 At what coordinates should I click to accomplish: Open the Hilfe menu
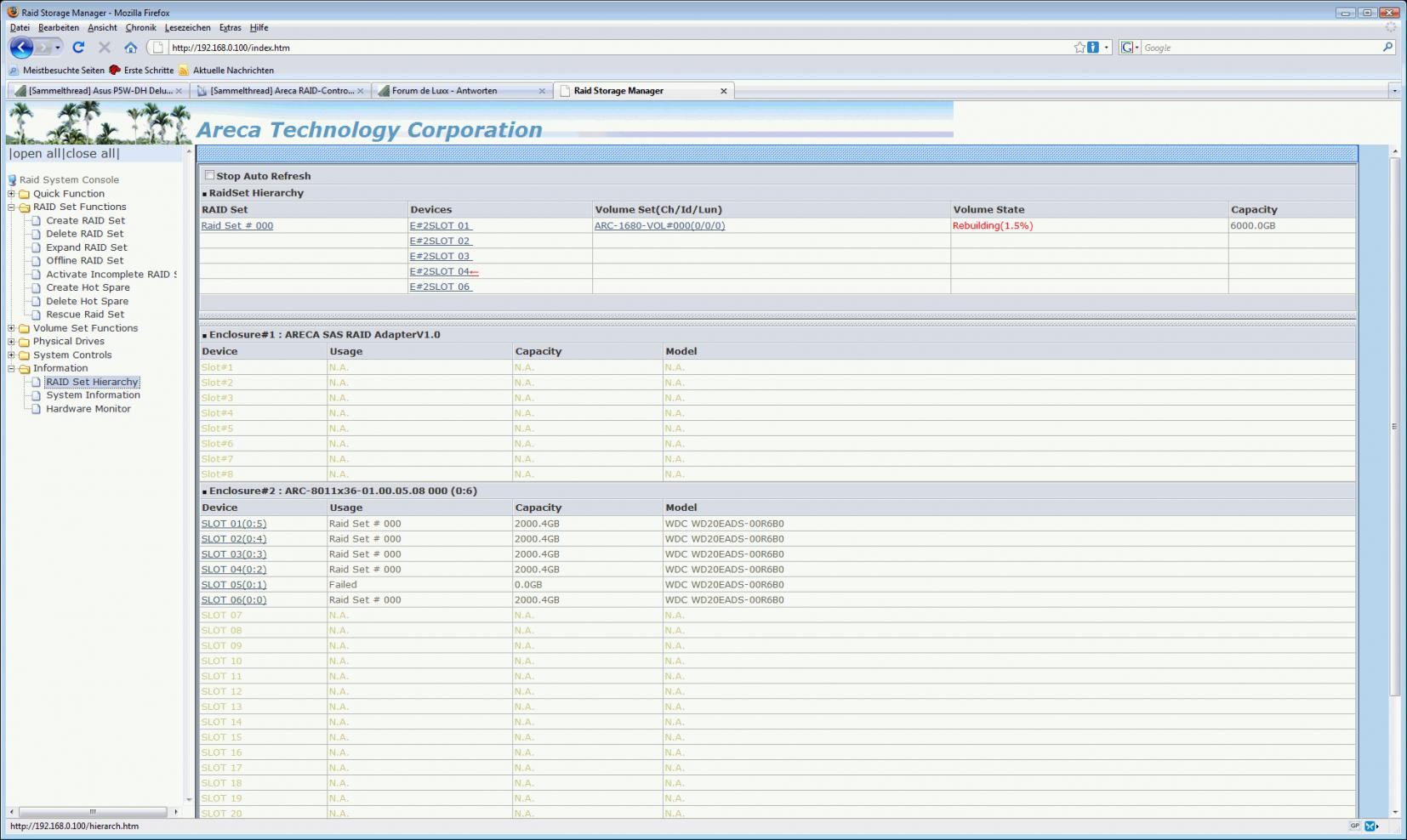[259, 27]
